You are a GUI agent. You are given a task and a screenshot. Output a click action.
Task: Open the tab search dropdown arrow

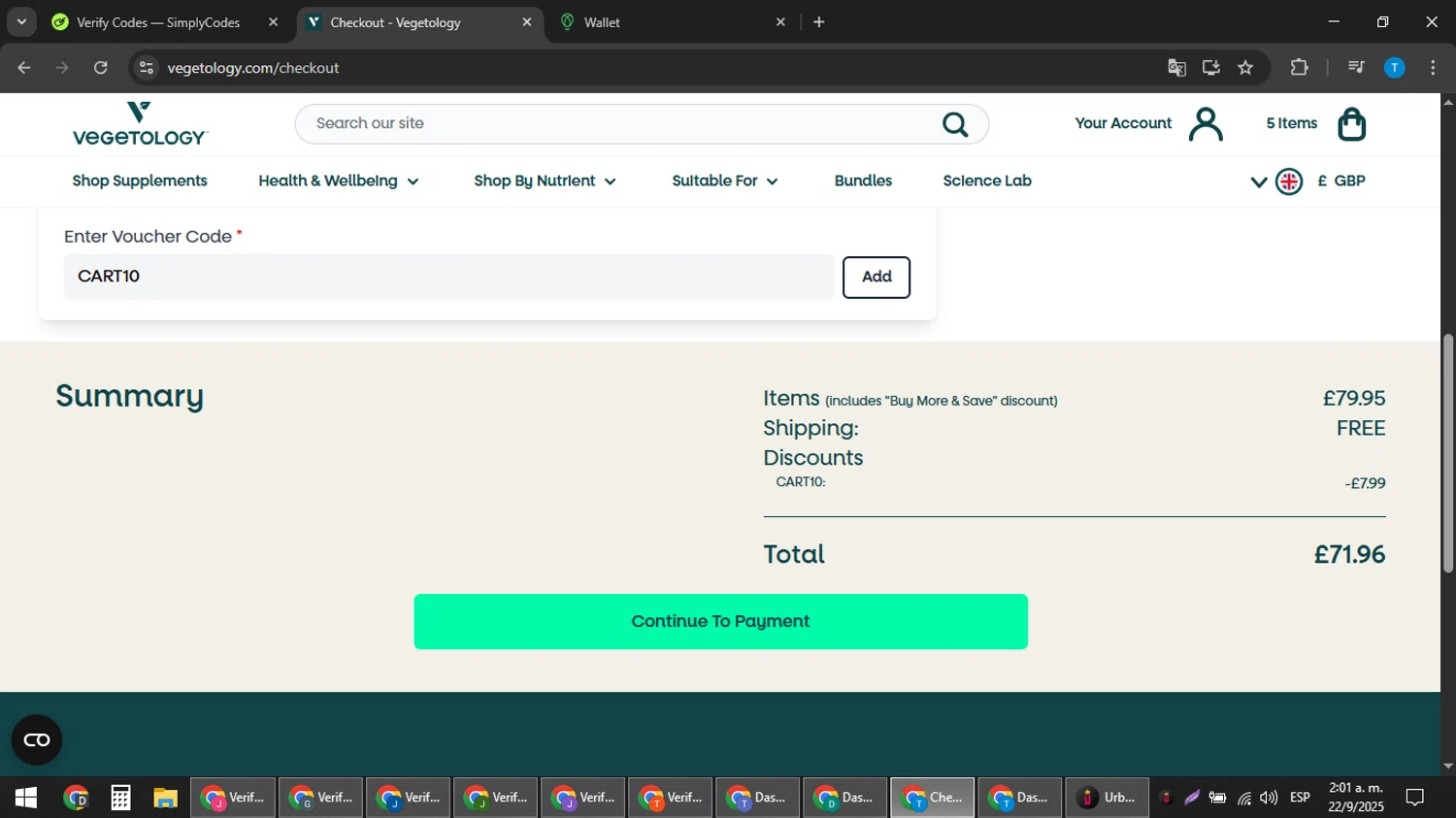pos(21,21)
